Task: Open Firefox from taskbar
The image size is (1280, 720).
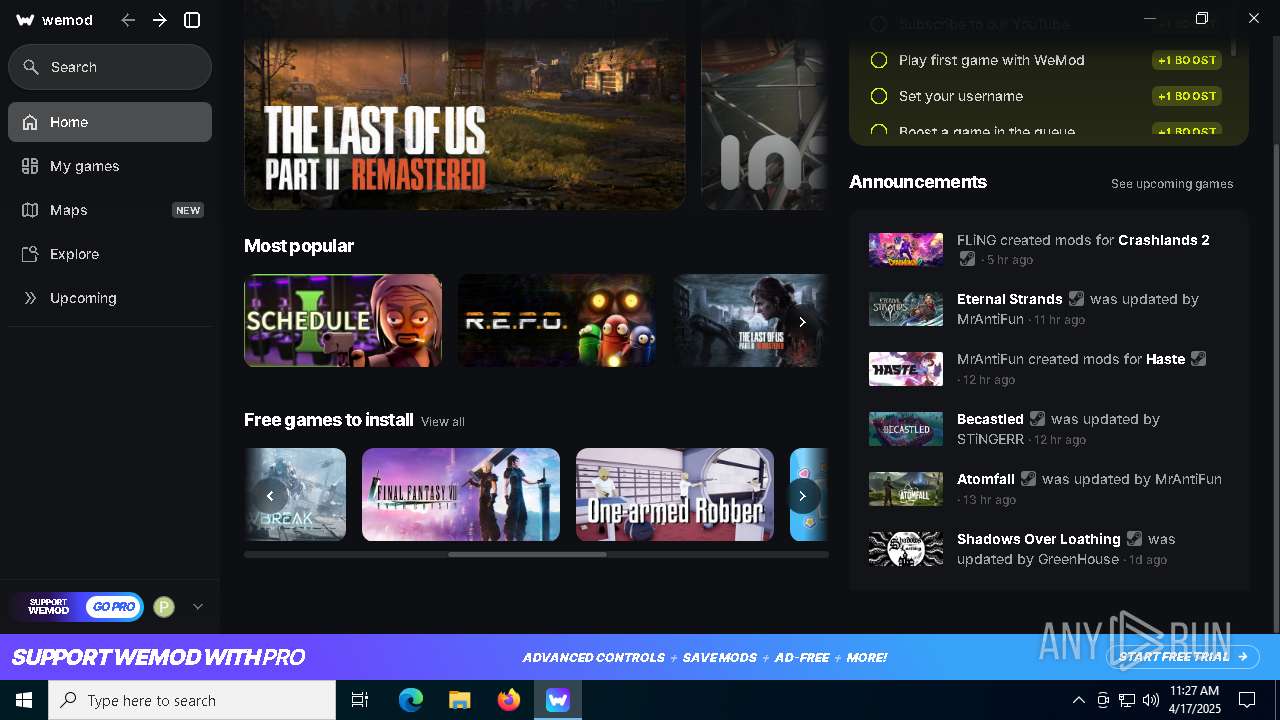Action: pyautogui.click(x=509, y=700)
